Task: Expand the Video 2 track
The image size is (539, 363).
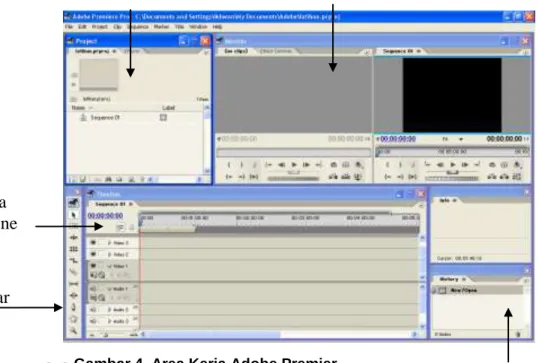Action: [109, 255]
